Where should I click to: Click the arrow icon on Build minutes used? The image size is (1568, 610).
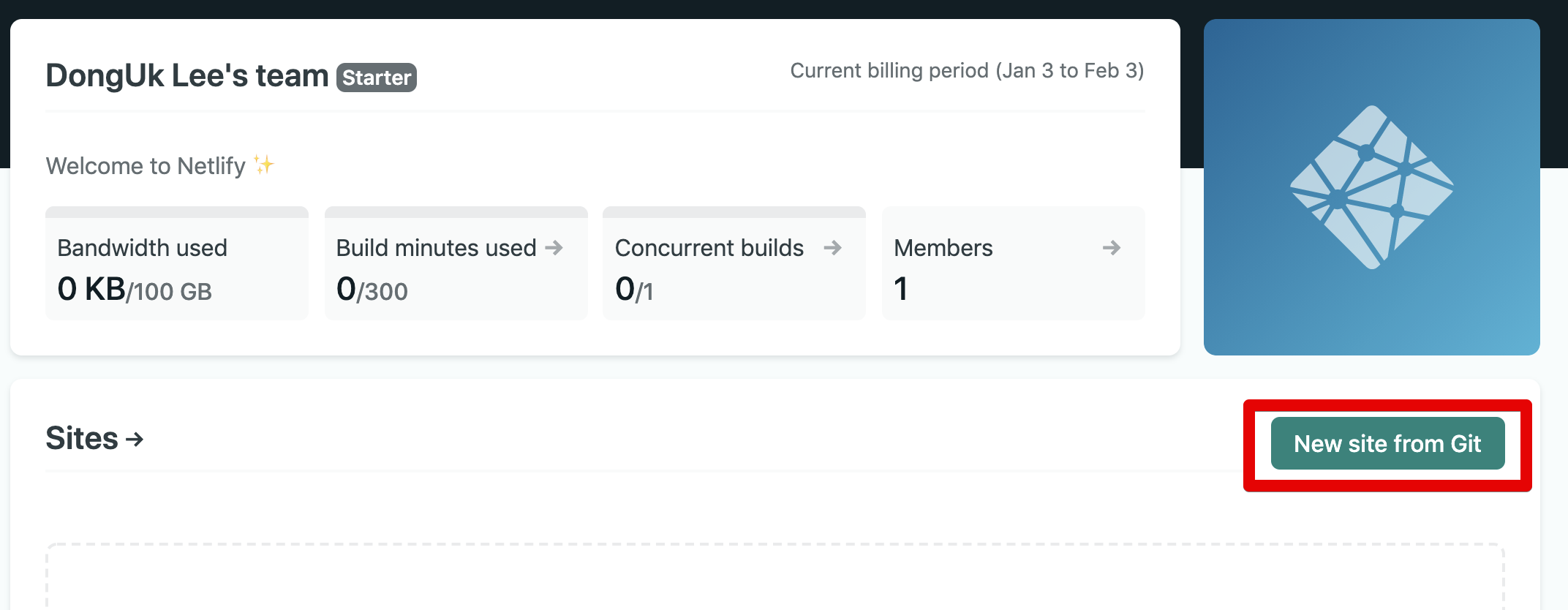(x=554, y=248)
